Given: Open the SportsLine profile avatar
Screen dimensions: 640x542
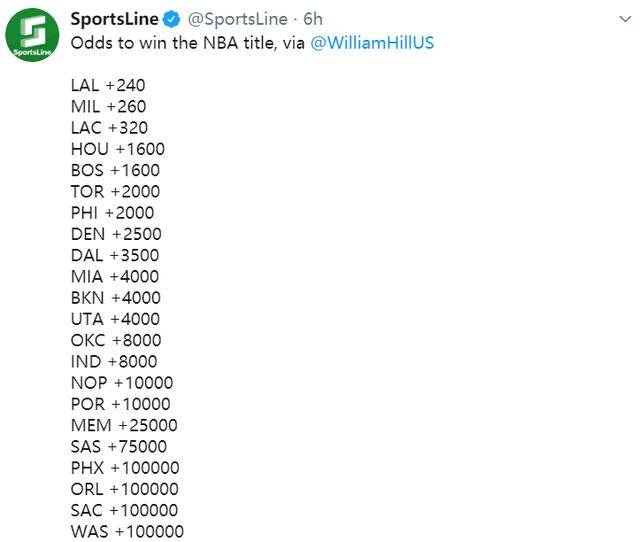Looking at the screenshot, I should coord(32,35).
